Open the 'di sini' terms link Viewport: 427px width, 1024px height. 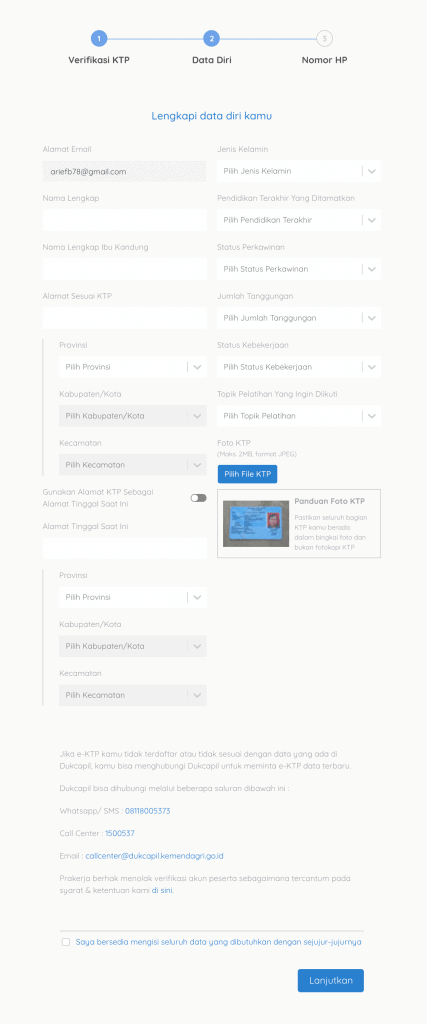[162, 890]
